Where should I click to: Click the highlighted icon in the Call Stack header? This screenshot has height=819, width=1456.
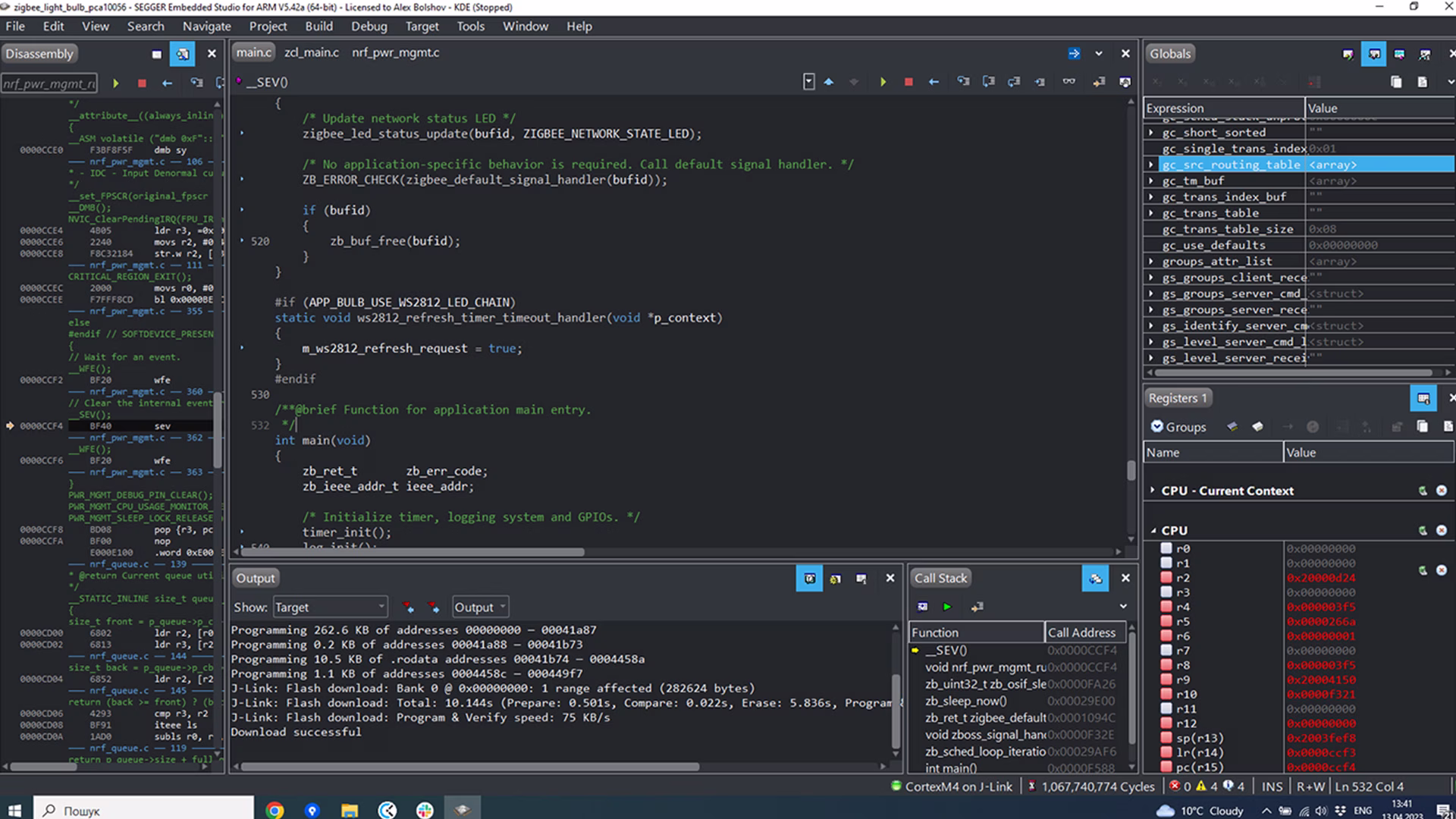coord(1095,579)
